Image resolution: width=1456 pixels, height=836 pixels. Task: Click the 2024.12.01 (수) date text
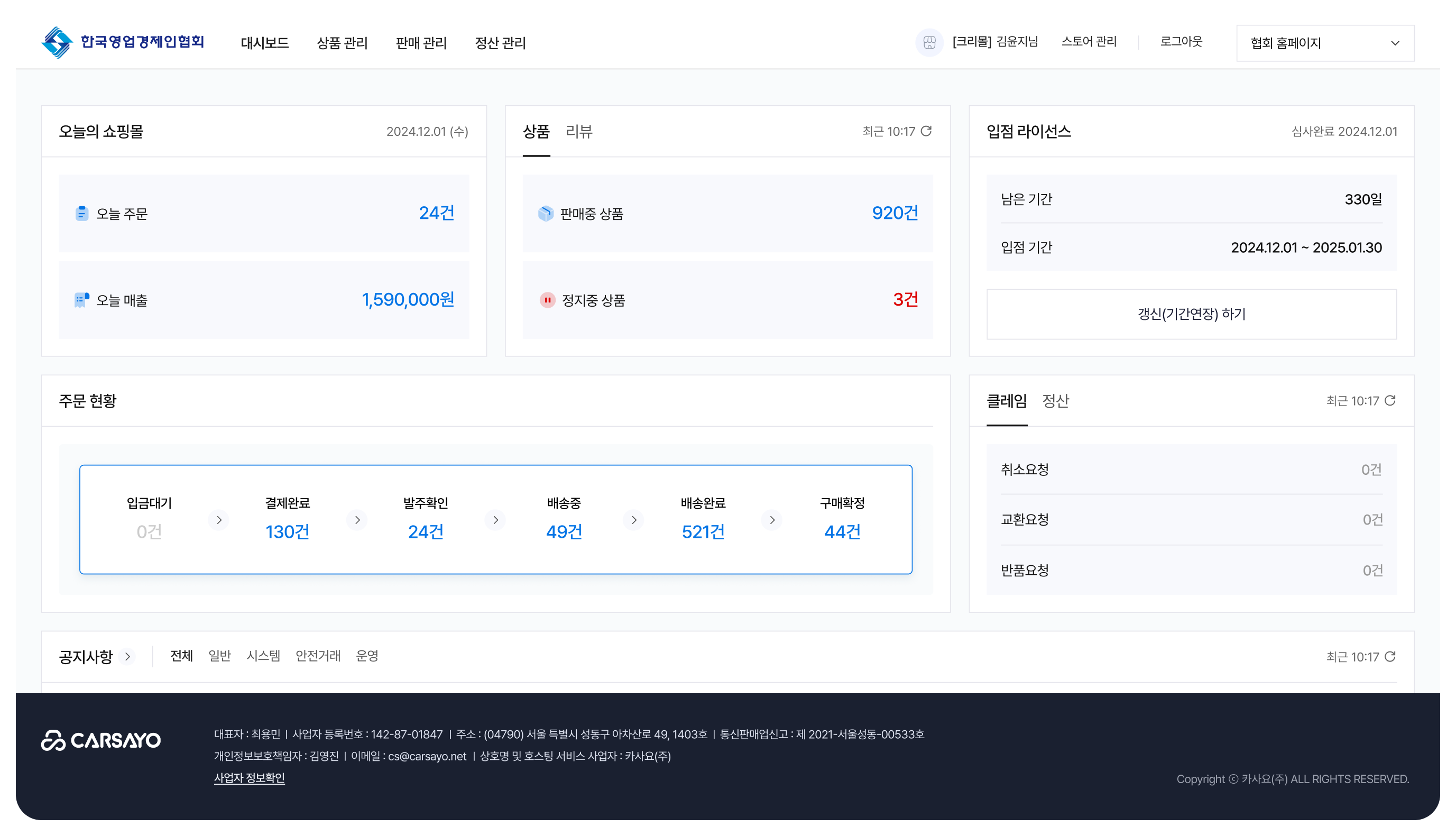tap(427, 132)
